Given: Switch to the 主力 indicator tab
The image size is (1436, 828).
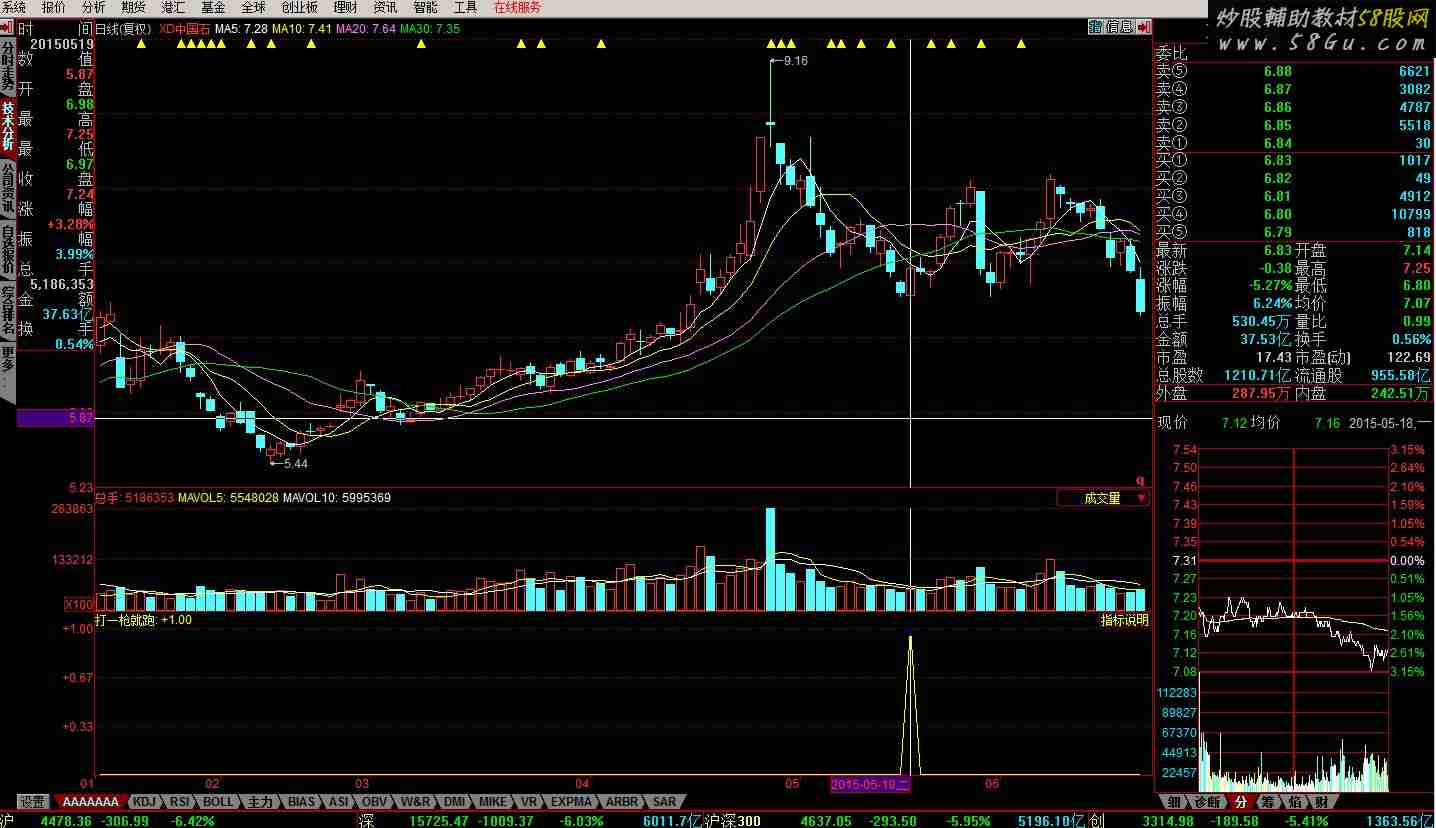Looking at the screenshot, I should (x=259, y=801).
